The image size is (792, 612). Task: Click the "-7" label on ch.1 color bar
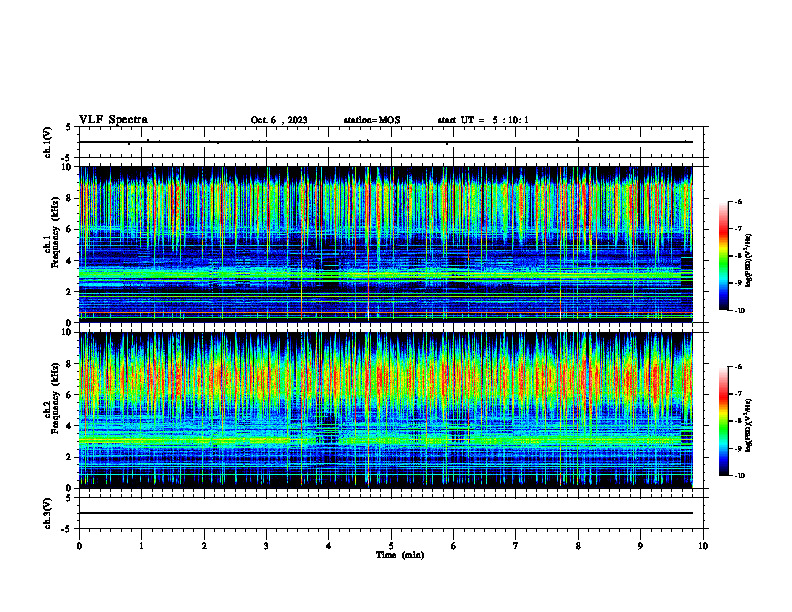738,229
